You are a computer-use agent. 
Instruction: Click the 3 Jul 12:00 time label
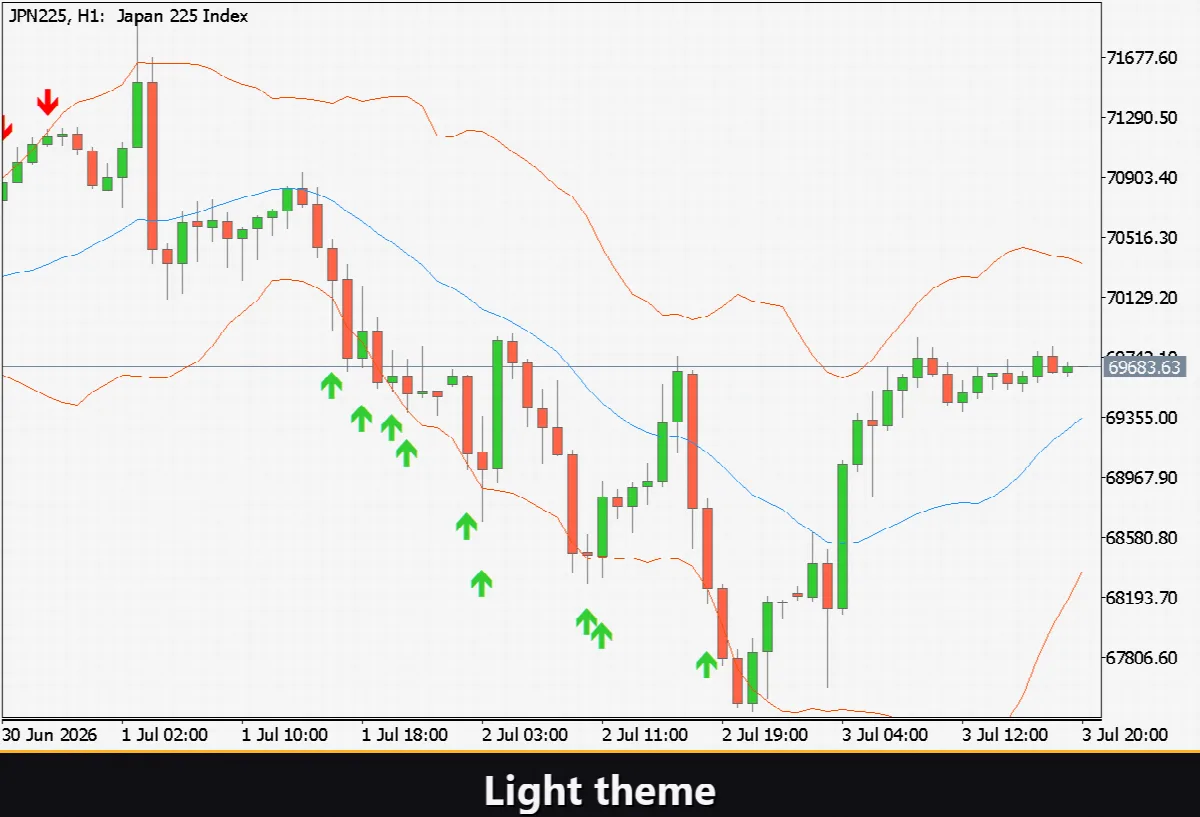[1005, 735]
